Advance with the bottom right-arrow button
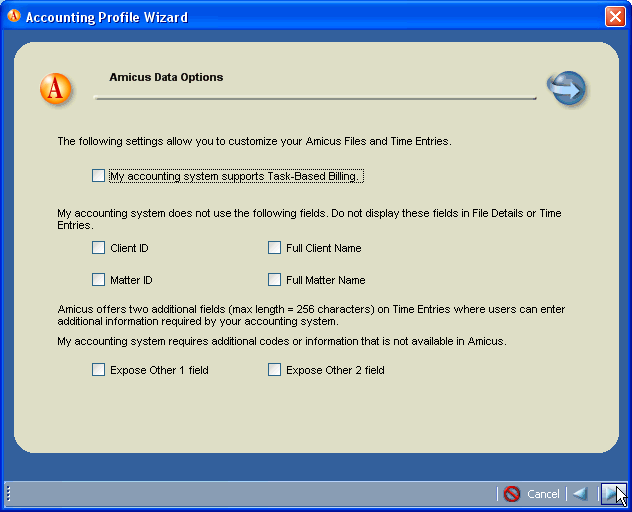 click(610, 494)
